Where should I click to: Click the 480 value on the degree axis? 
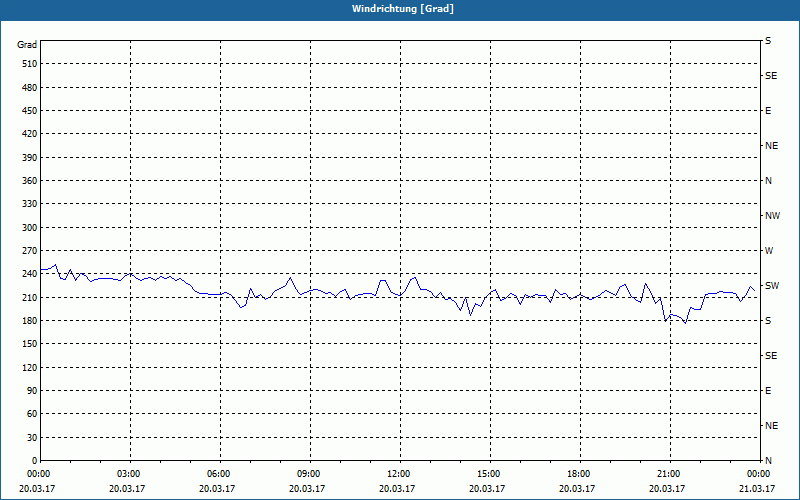[30, 88]
